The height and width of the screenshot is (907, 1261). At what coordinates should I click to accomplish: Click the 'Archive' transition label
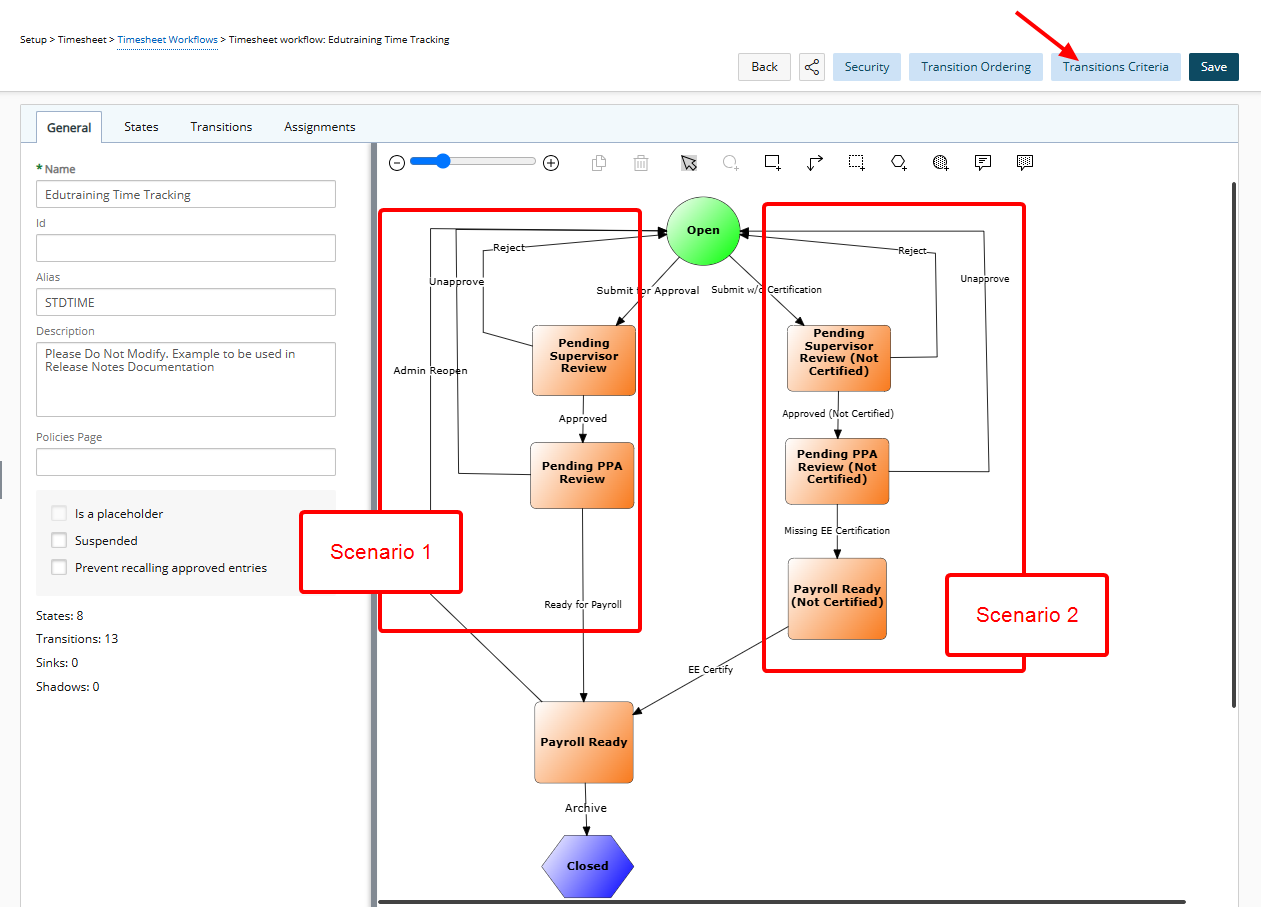[x=586, y=808]
